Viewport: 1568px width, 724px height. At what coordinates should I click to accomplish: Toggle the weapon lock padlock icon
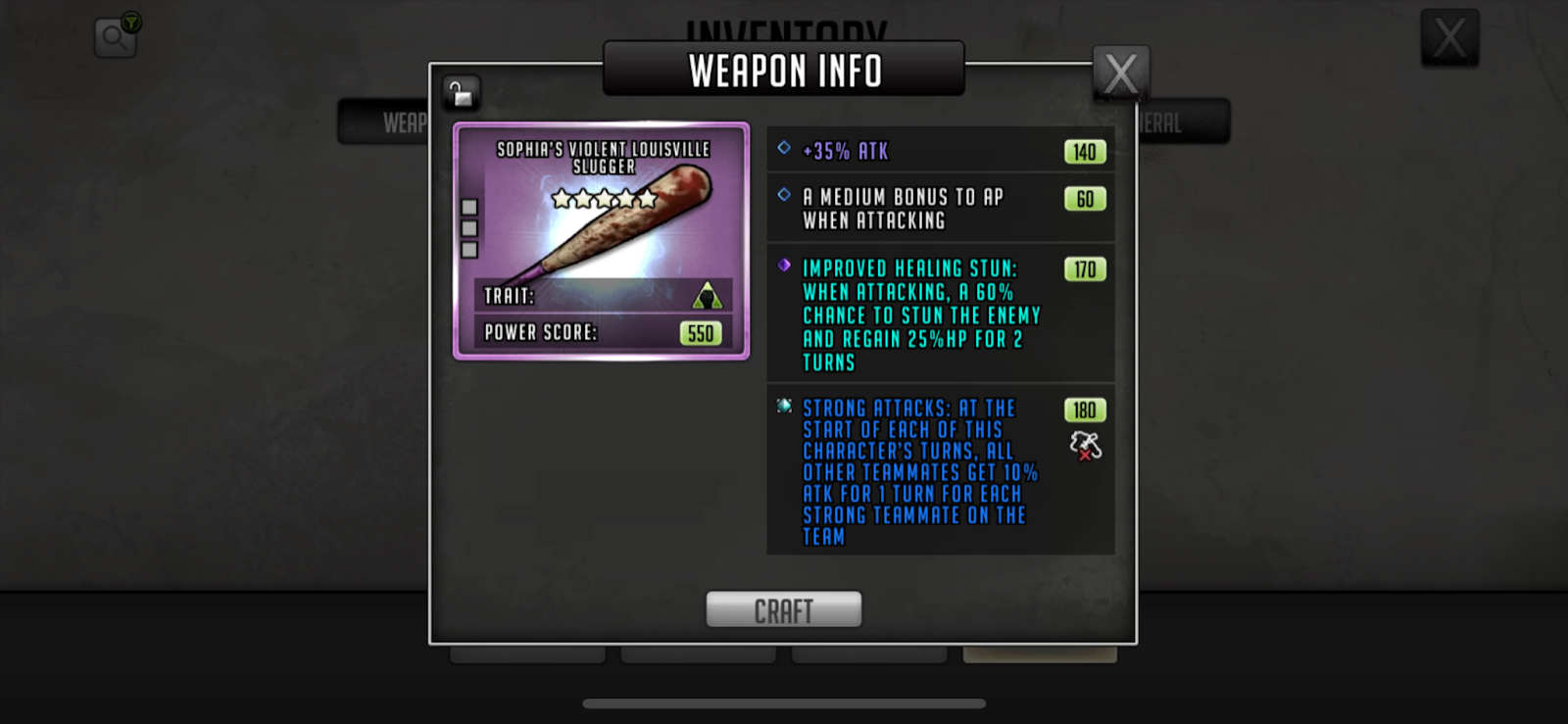pos(461,94)
